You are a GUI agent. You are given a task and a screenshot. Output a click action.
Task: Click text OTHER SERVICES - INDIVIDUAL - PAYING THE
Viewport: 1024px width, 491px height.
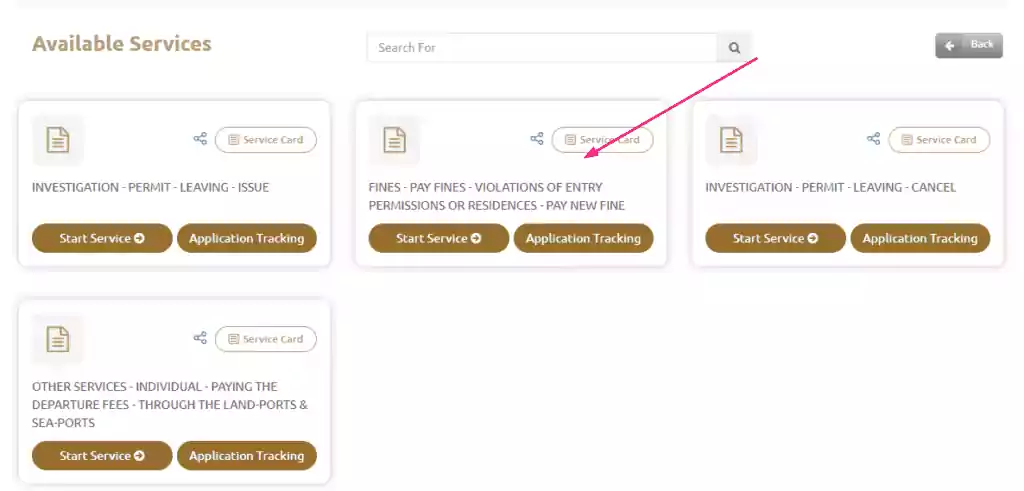click(155, 387)
